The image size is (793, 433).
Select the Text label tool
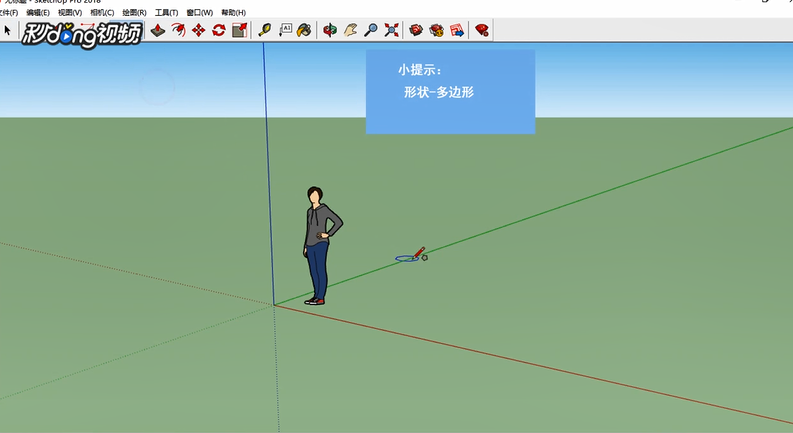(285, 30)
